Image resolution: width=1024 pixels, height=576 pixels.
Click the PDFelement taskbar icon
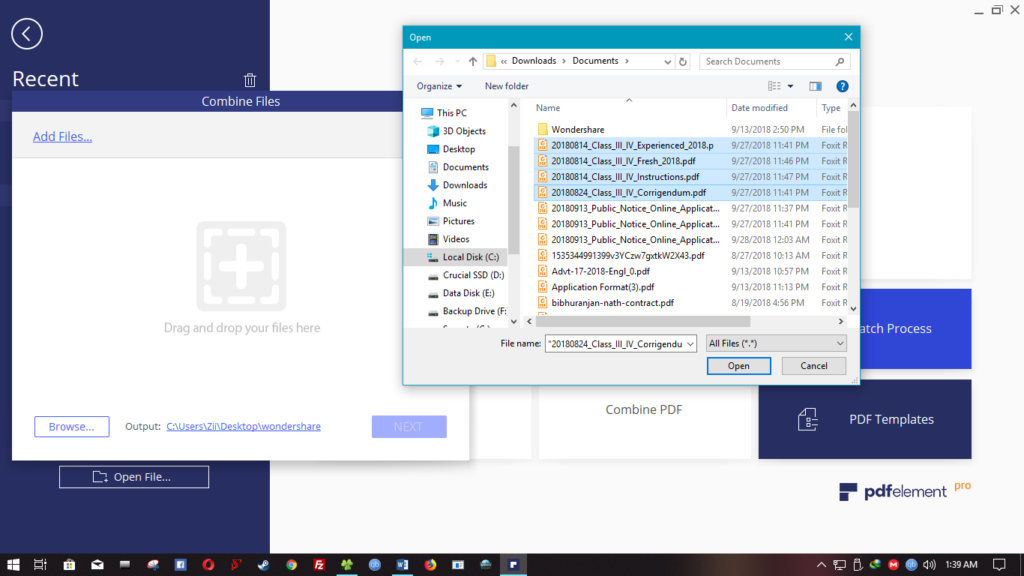click(x=513, y=565)
